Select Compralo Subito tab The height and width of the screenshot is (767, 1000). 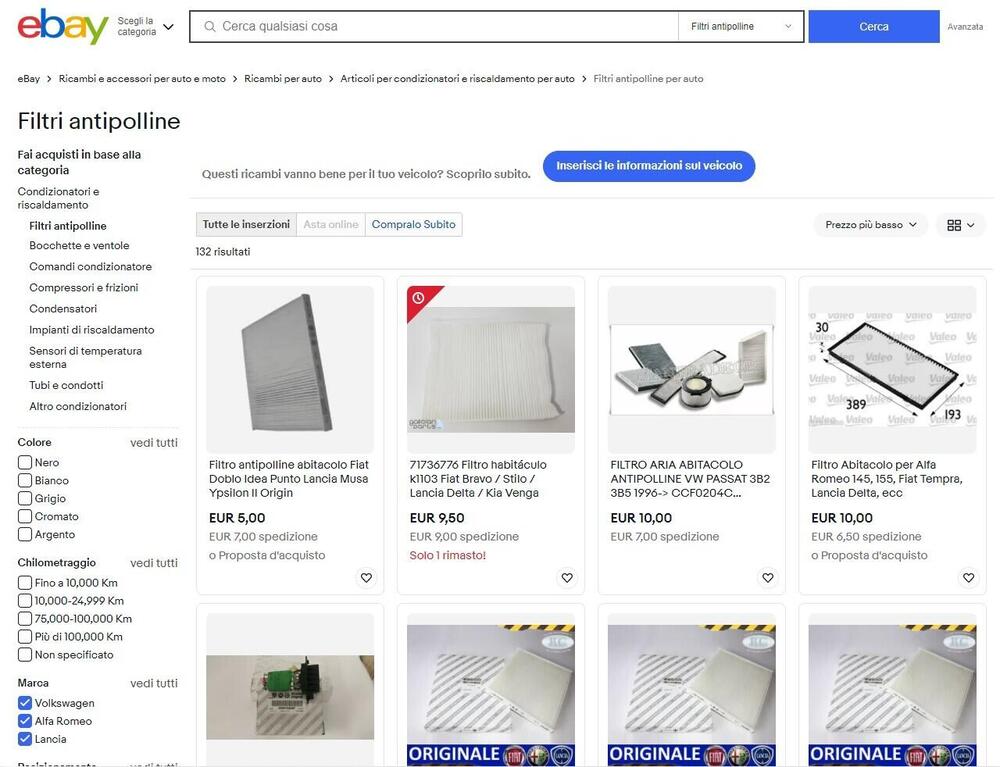click(x=413, y=224)
